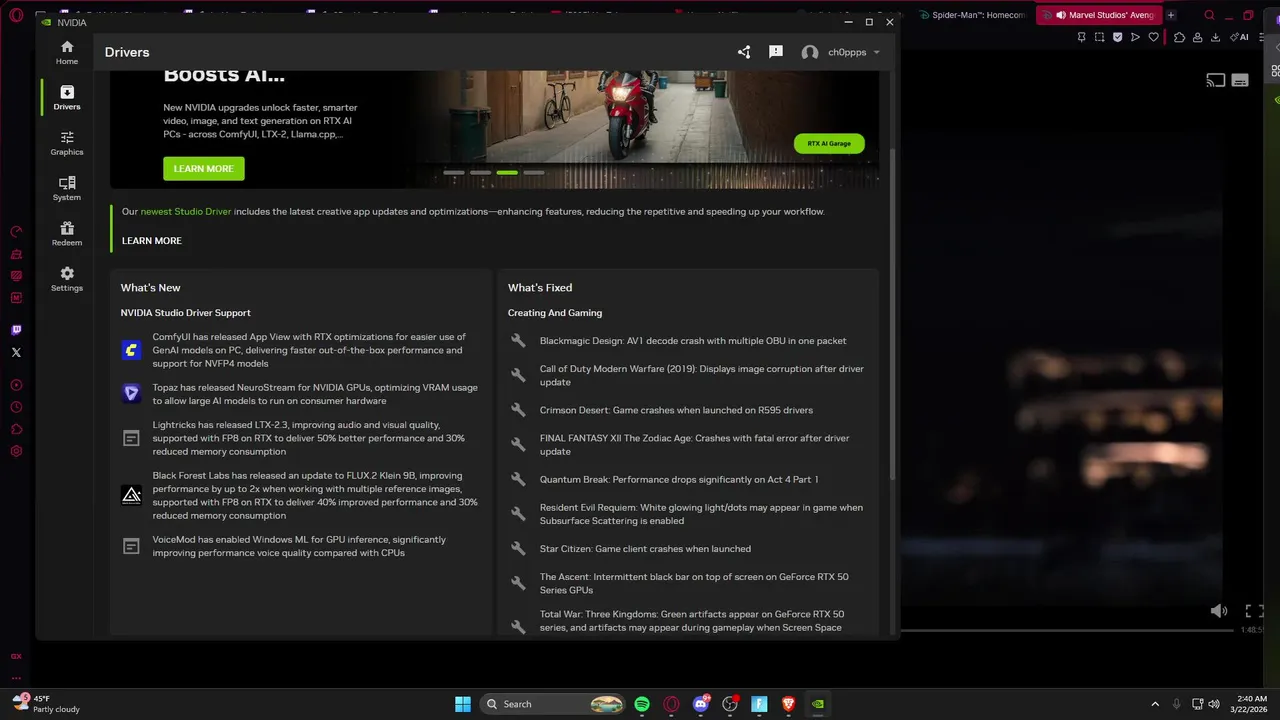Expand the ch0ppps account dropdown arrow
Image resolution: width=1280 pixels, height=720 pixels.
click(877, 53)
